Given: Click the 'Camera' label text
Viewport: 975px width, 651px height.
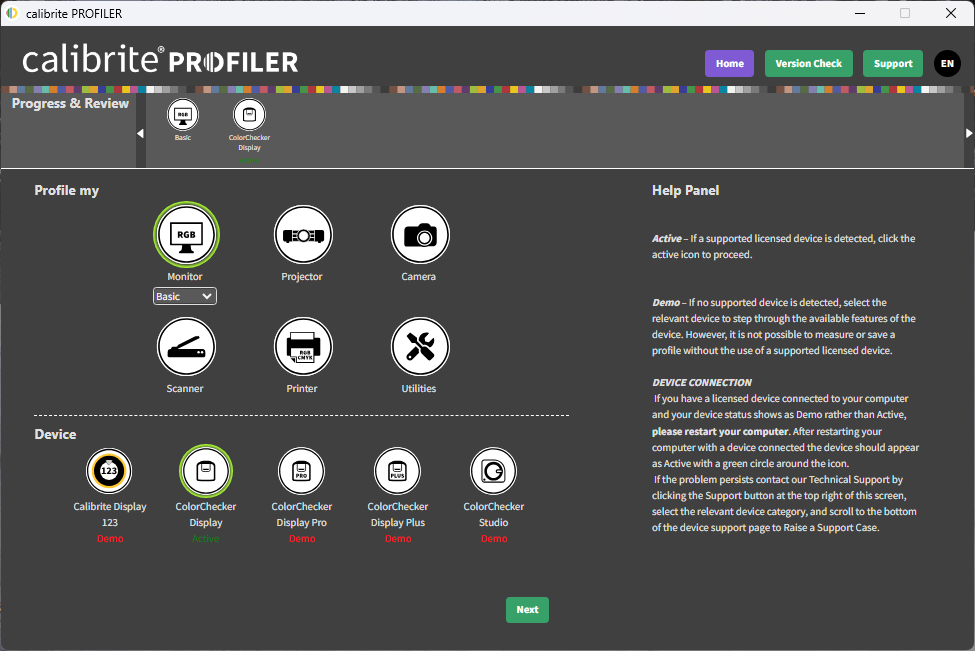Looking at the screenshot, I should (418, 277).
